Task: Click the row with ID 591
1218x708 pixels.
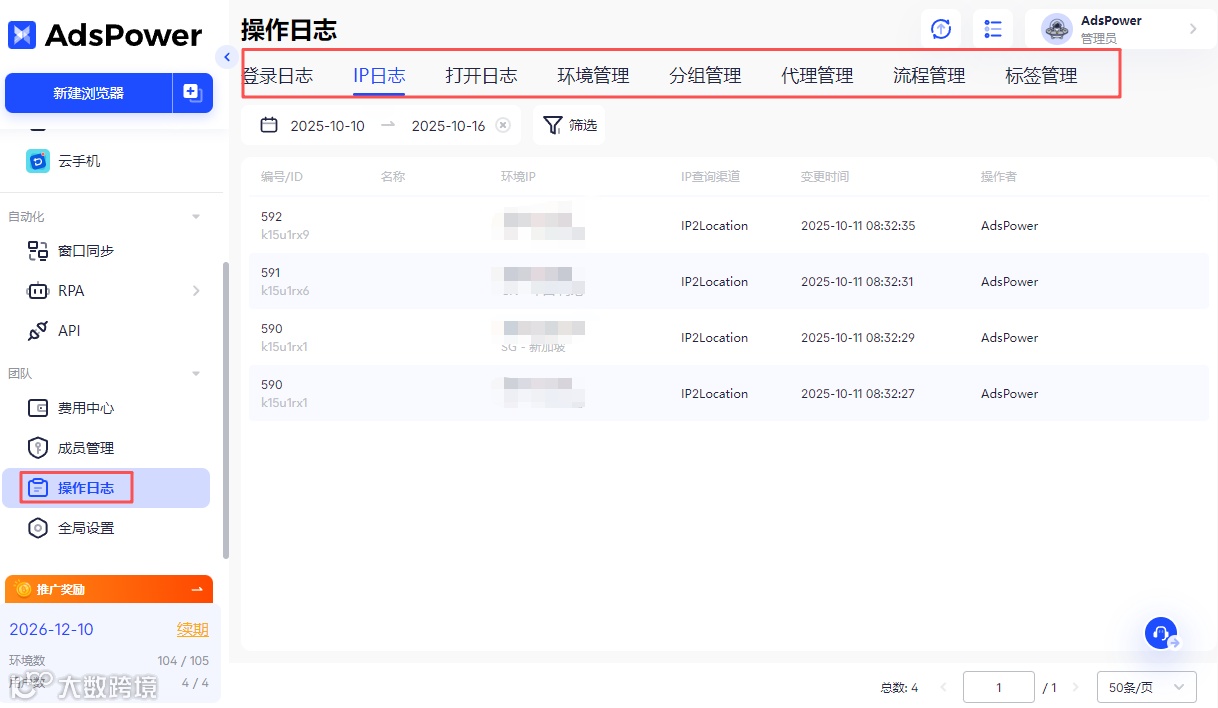Action: pos(728,281)
